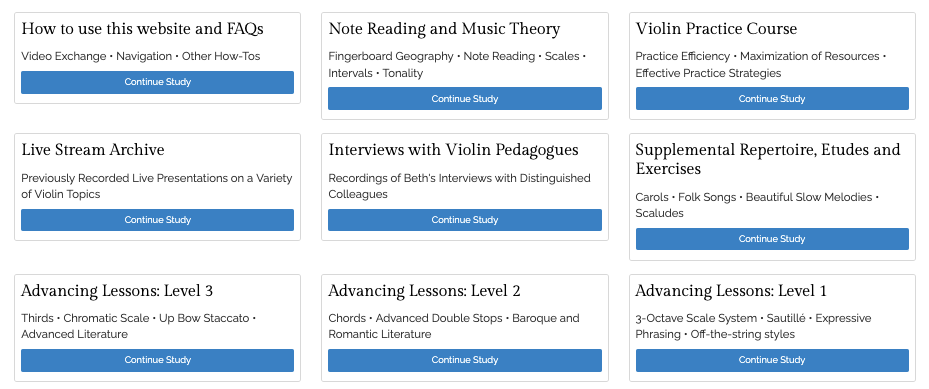Open Supplemental Repertoire, Etudes and Exercises heading
This screenshot has width=929, height=389.
tap(768, 159)
